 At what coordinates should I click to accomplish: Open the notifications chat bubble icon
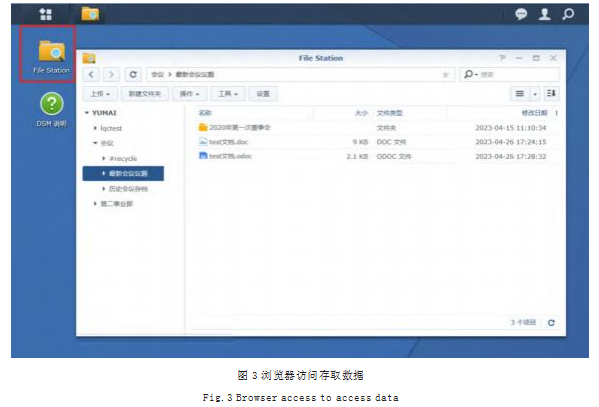[521, 14]
